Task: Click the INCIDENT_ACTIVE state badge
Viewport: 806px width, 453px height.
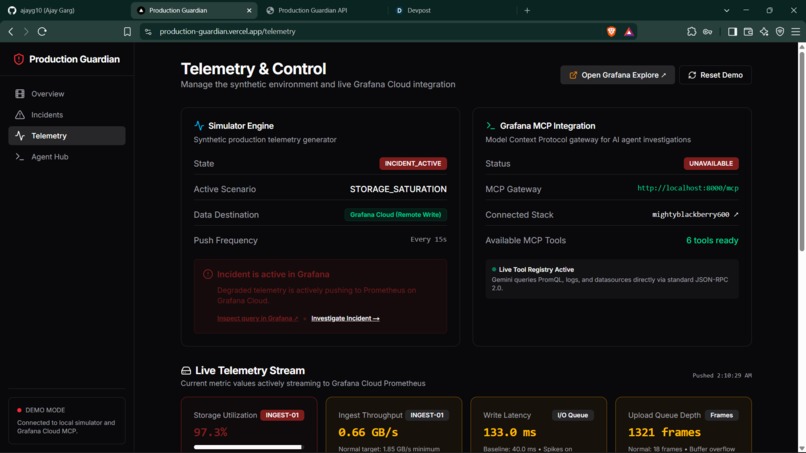Action: click(413, 164)
